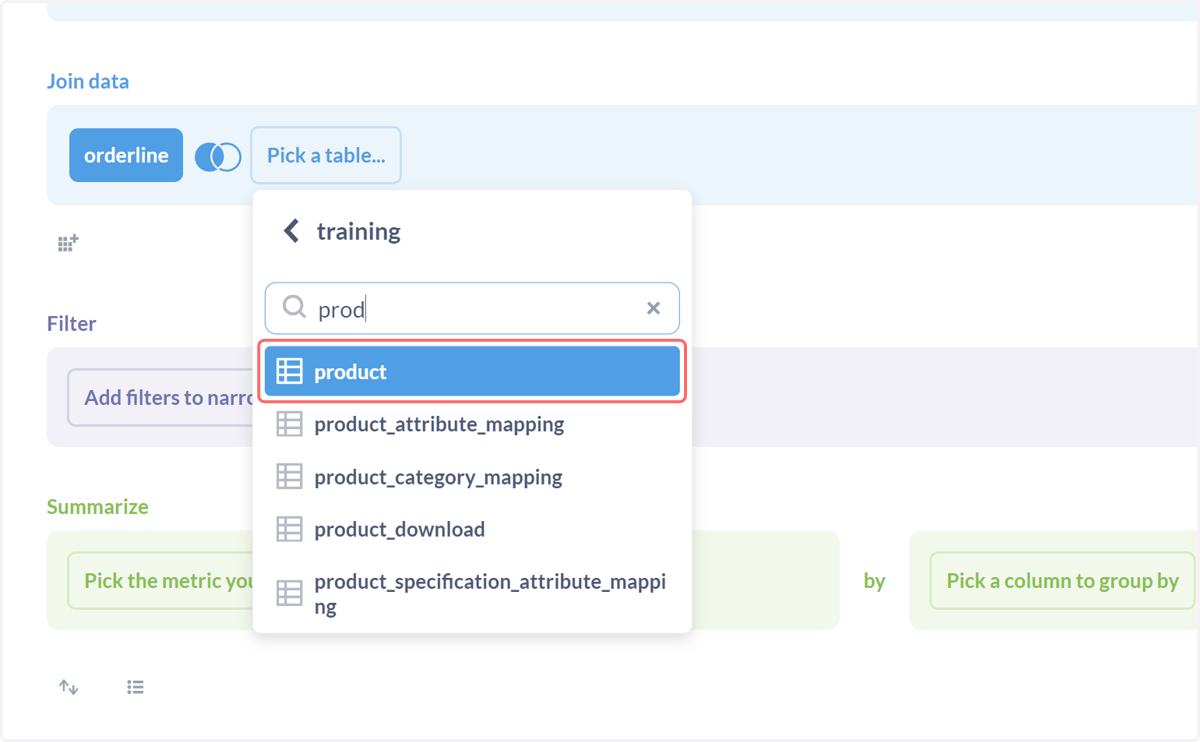Click the row limit list icon
Viewport: 1200px width, 742px height.
[x=136, y=687]
